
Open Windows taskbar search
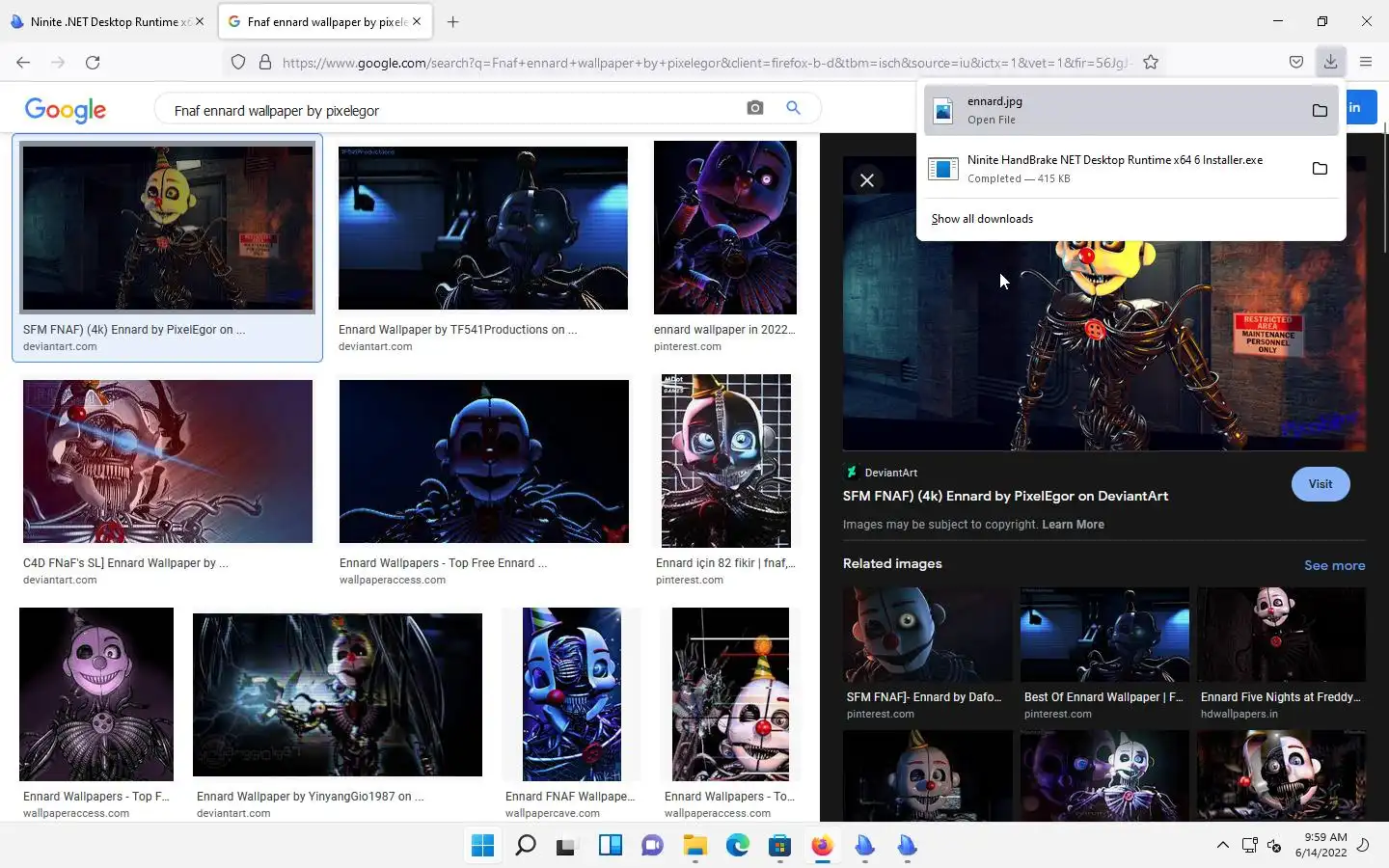pyautogui.click(x=525, y=846)
